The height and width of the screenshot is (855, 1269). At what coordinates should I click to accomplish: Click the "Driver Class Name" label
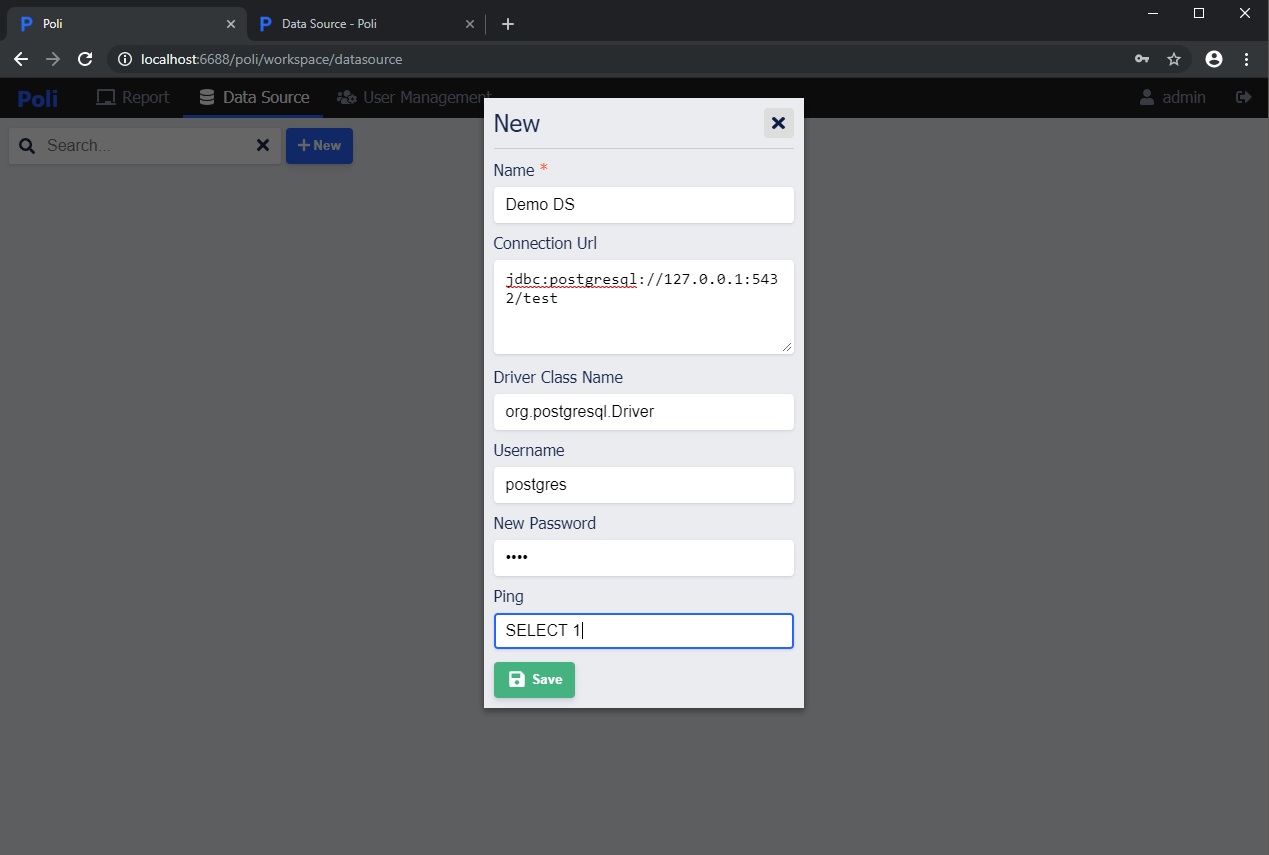click(558, 378)
